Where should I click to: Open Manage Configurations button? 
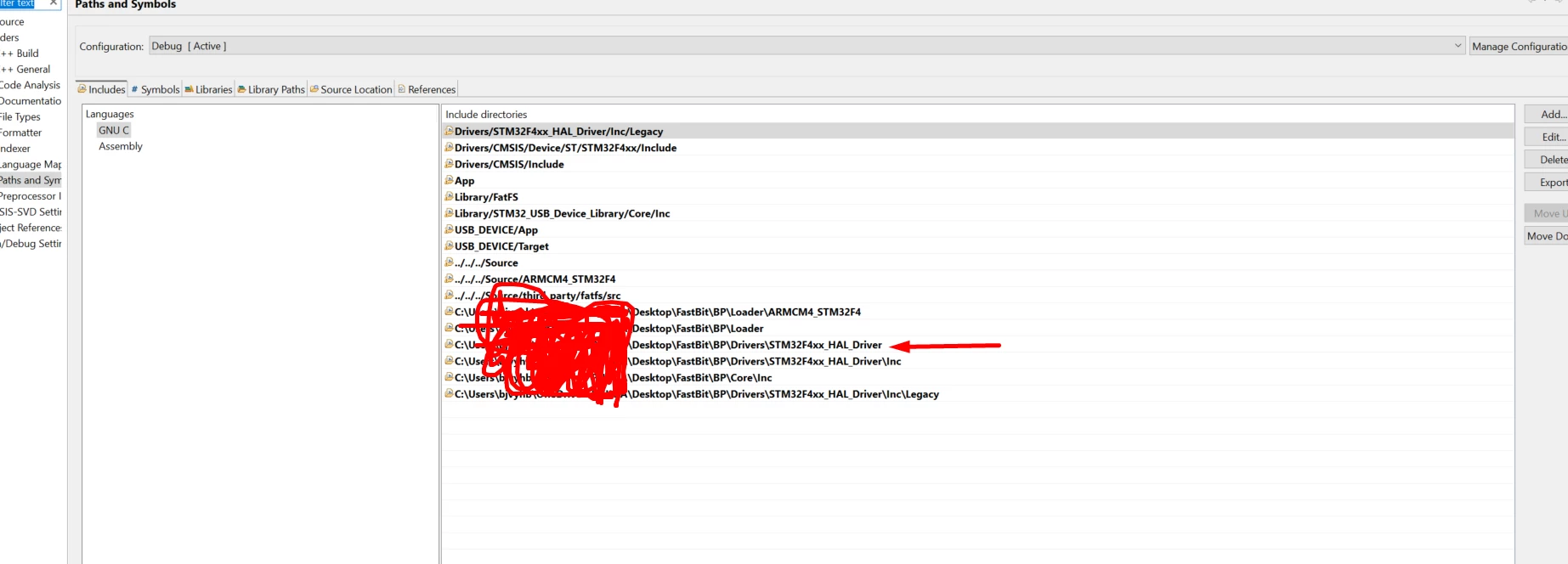pyautogui.click(x=1519, y=46)
